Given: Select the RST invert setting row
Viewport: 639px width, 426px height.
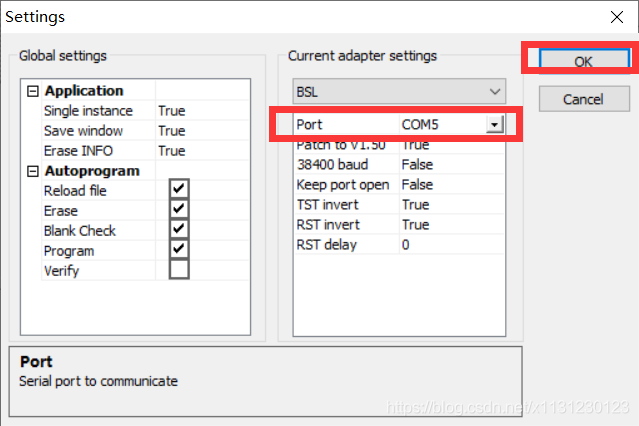Looking at the screenshot, I should point(345,224).
